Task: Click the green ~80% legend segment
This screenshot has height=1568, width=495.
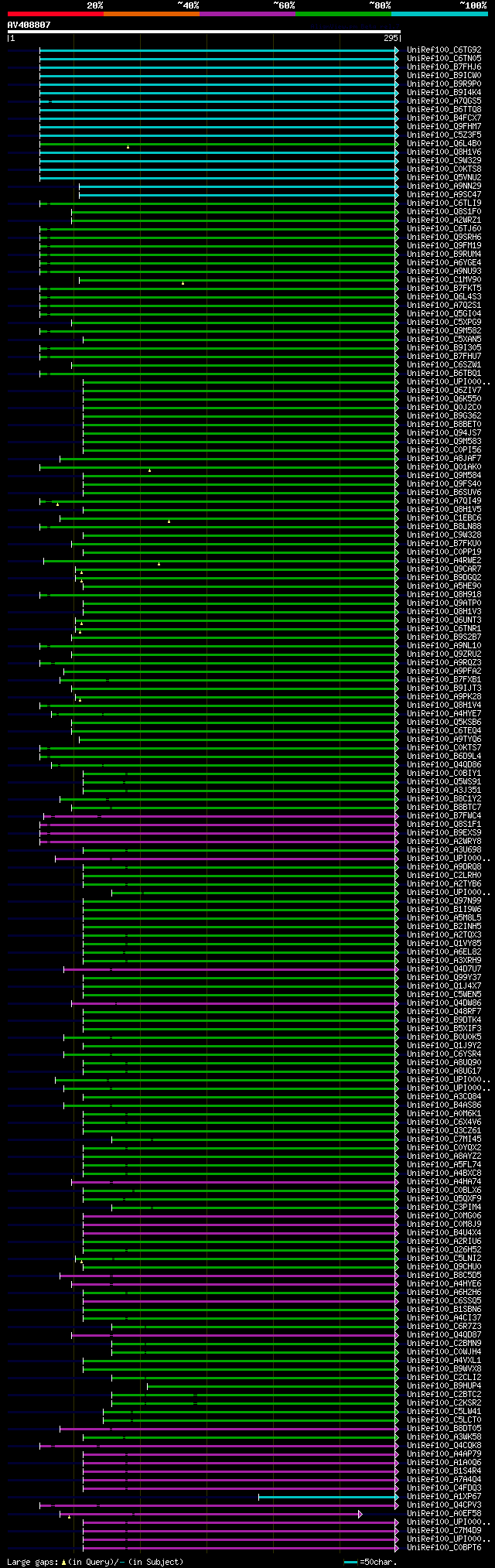Action: pos(343,14)
